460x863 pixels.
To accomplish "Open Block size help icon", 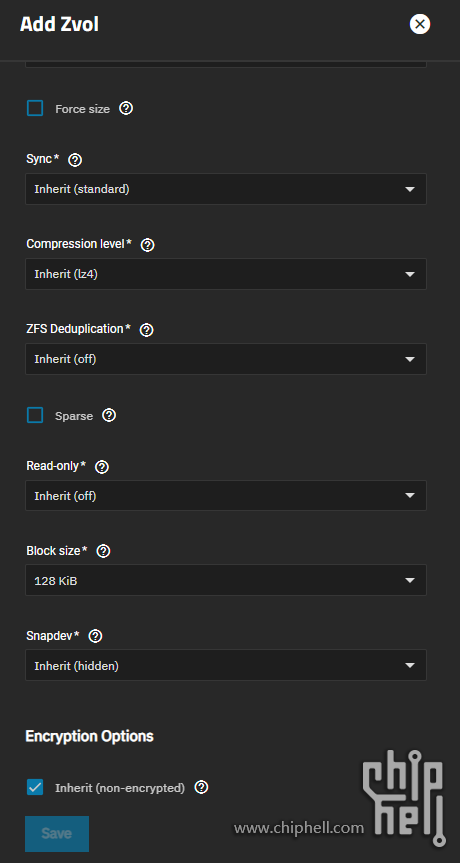I will (103, 551).
